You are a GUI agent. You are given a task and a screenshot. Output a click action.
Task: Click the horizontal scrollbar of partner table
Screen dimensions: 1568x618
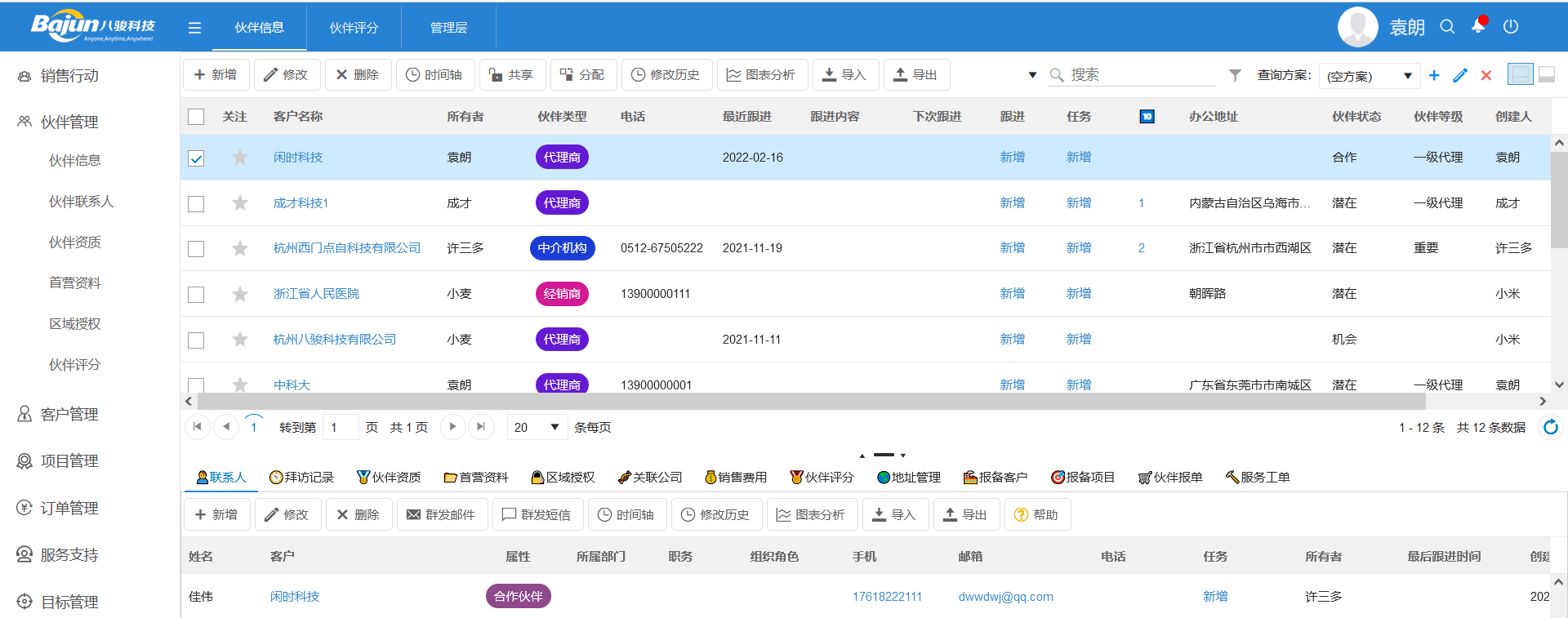coord(810,402)
